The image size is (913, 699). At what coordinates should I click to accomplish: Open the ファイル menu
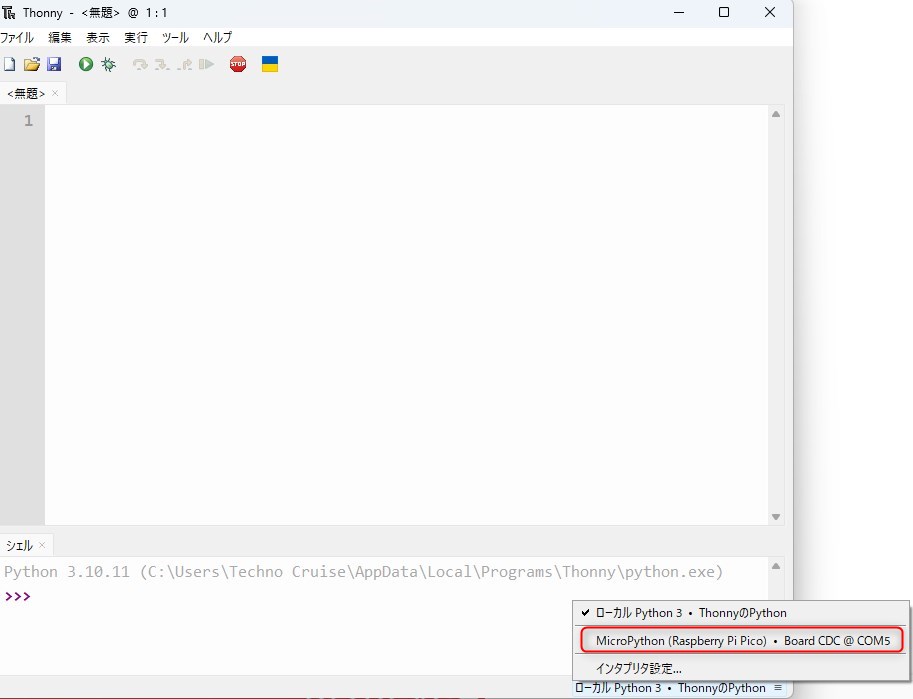[x=17, y=37]
